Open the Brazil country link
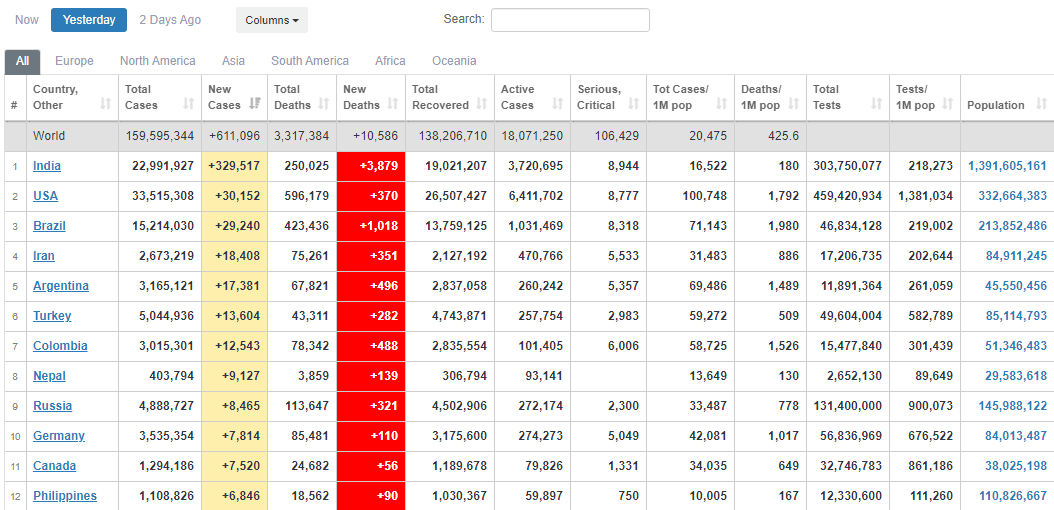Screen dimensions: 1054x510 point(49,226)
